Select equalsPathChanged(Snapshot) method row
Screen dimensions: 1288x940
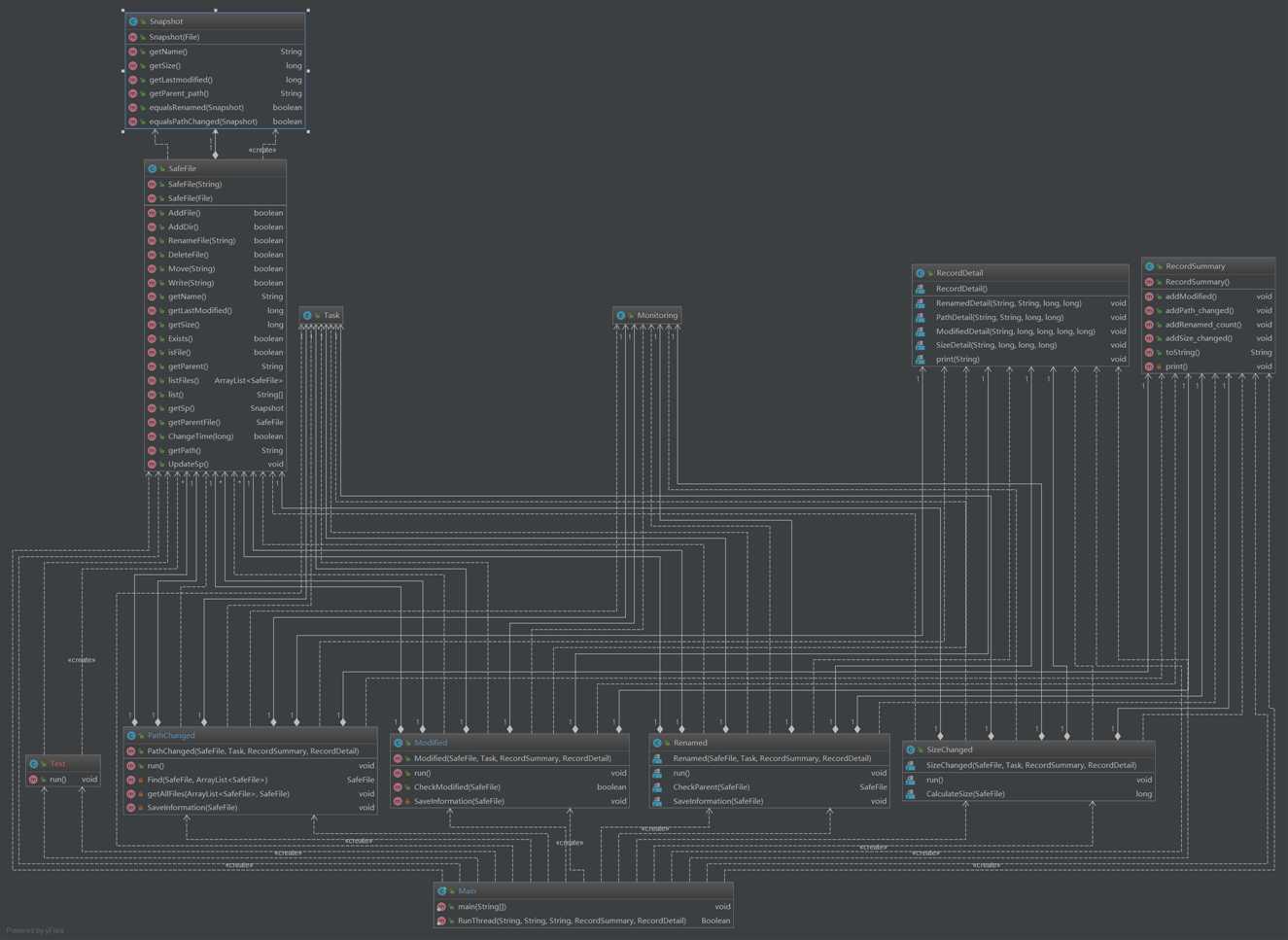pos(215,122)
